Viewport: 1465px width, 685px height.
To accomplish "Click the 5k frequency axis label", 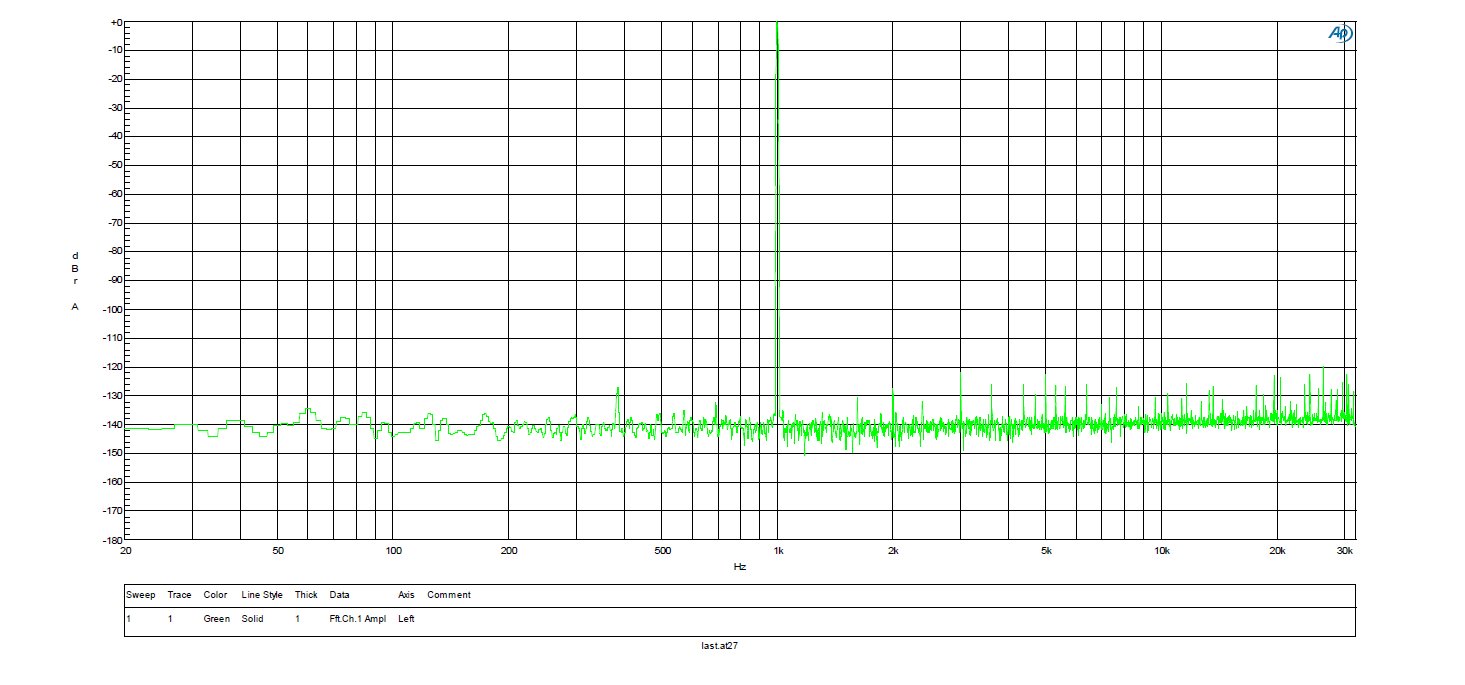I will click(x=1046, y=551).
